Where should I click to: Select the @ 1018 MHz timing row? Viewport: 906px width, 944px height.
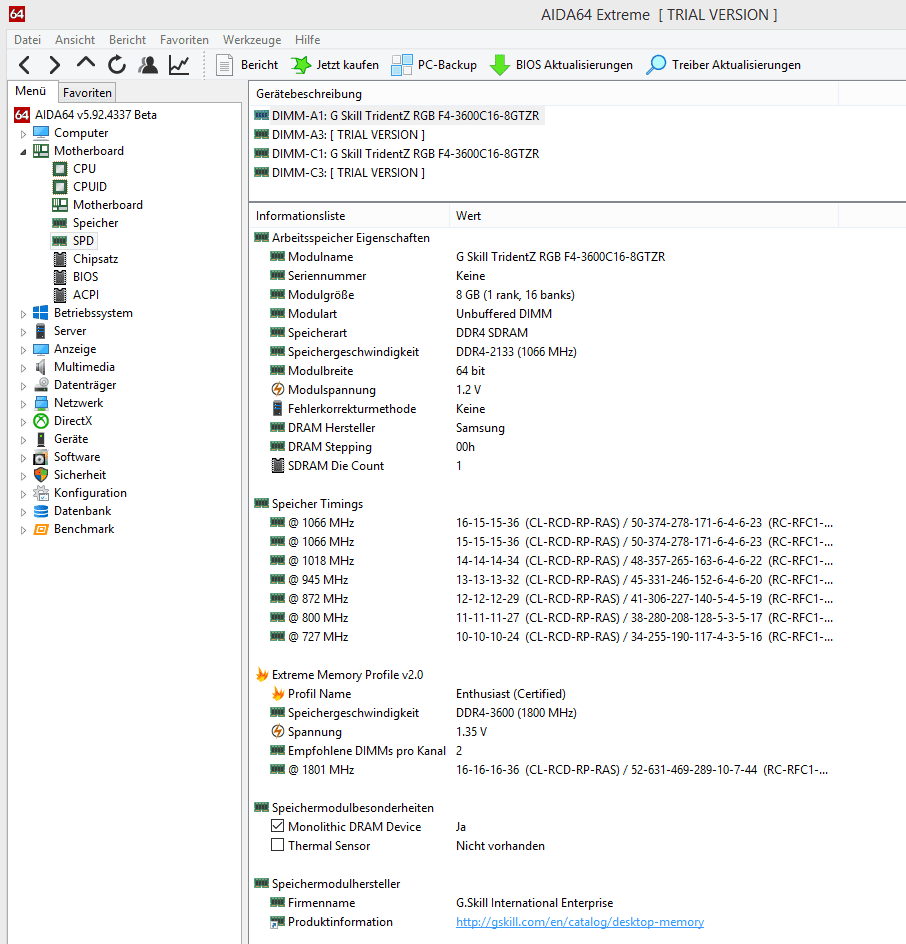pyautogui.click(x=551, y=561)
